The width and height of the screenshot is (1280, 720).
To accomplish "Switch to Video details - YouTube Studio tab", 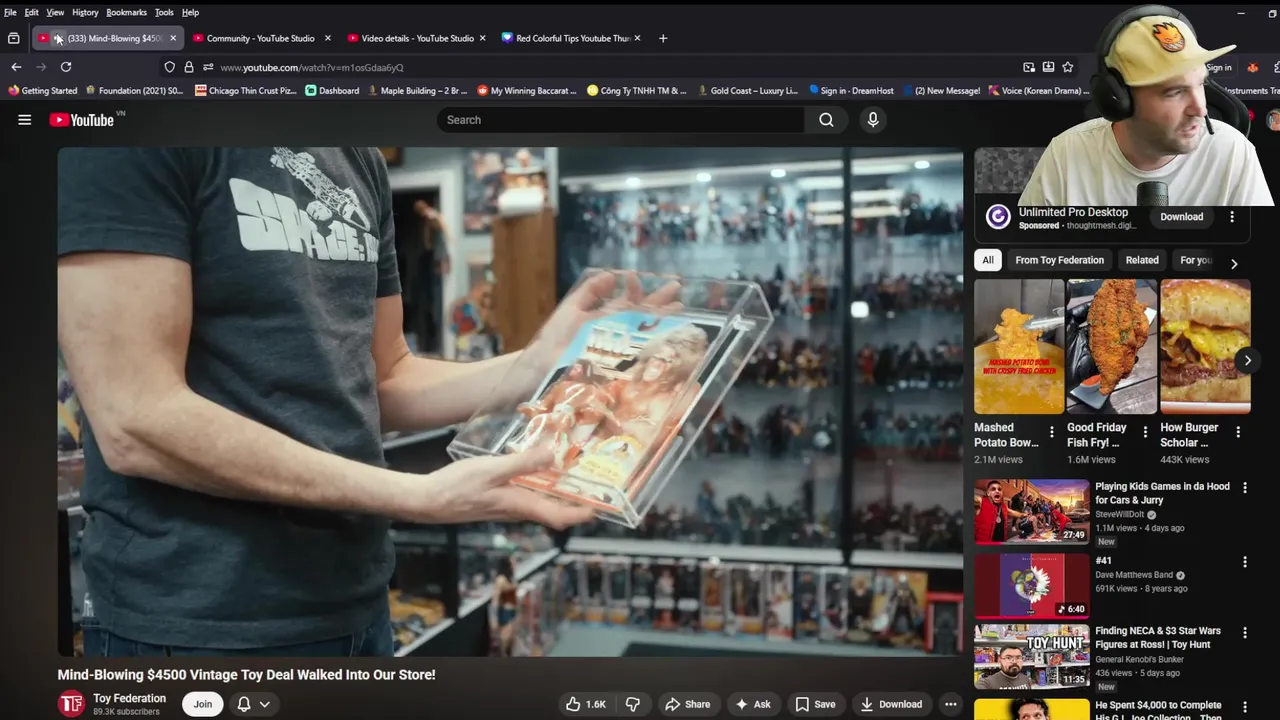I will click(417, 38).
